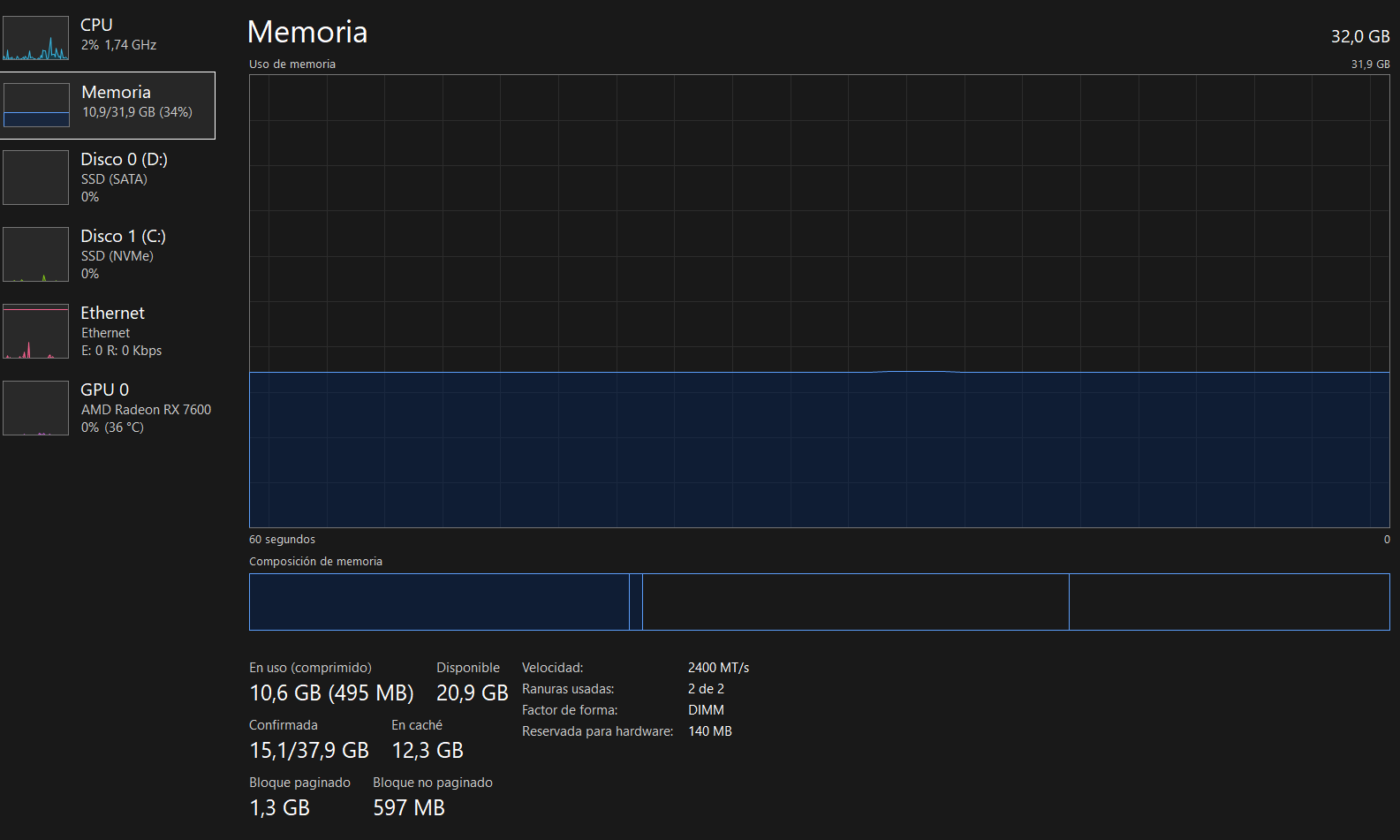This screenshot has height=840, width=1400.
Task: Click the Disco 1 (C:) graph thumbnail
Action: point(35,254)
